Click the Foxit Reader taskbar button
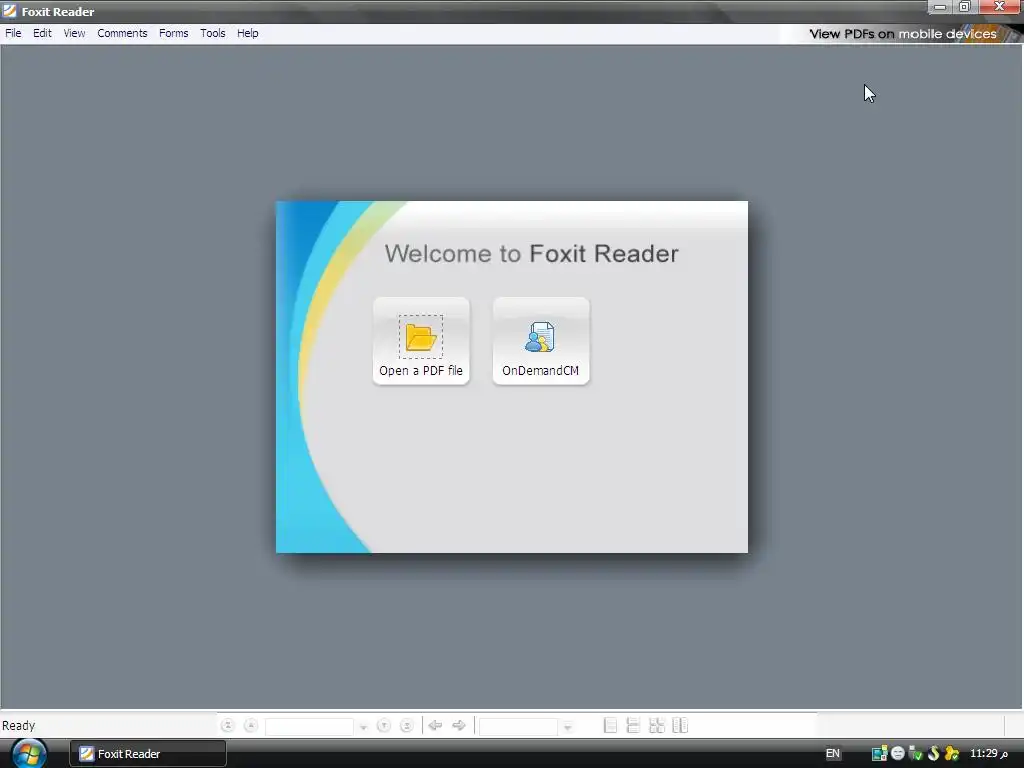 pyautogui.click(x=148, y=754)
